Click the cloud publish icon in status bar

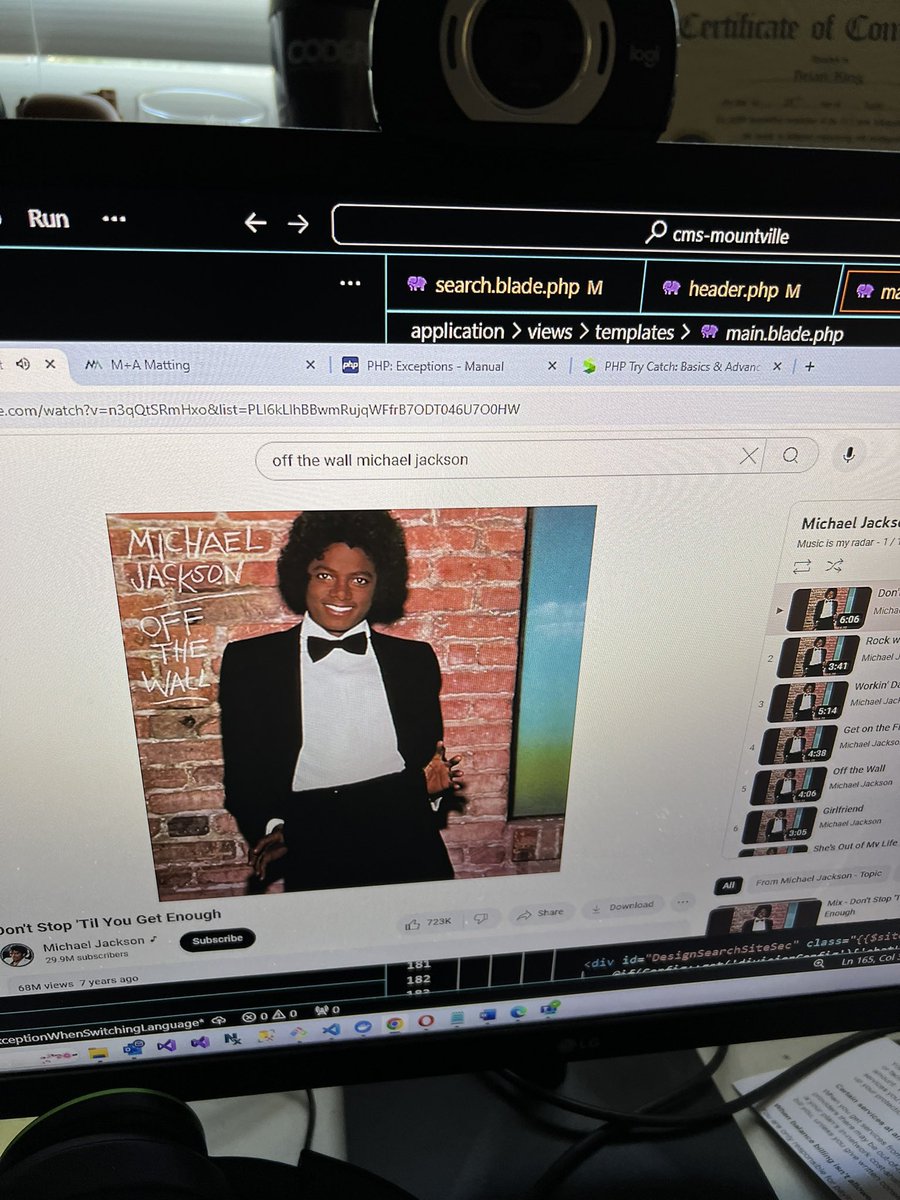(x=218, y=1021)
